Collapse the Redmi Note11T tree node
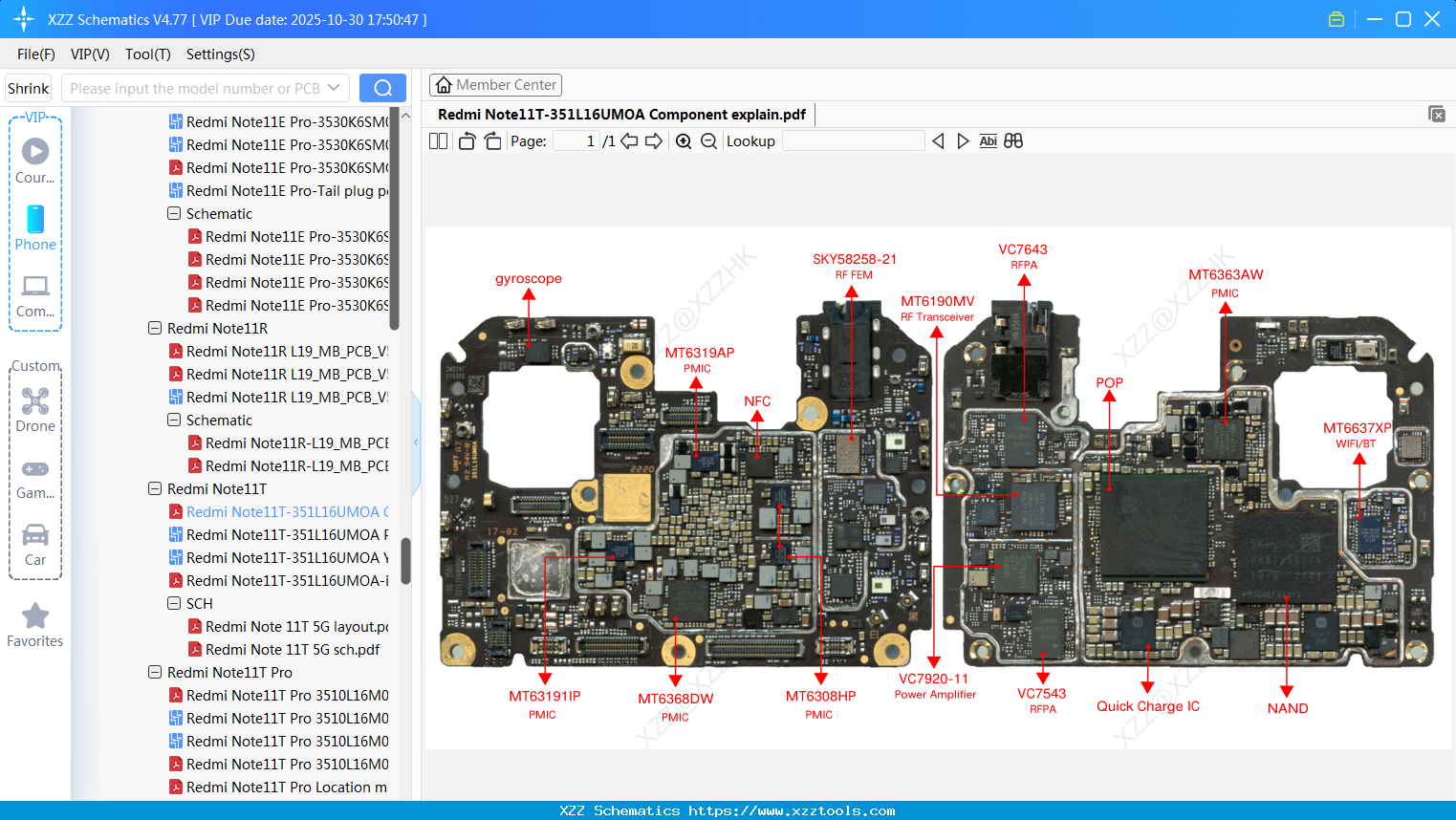Viewport: 1456px width, 820px height. pyautogui.click(x=155, y=488)
